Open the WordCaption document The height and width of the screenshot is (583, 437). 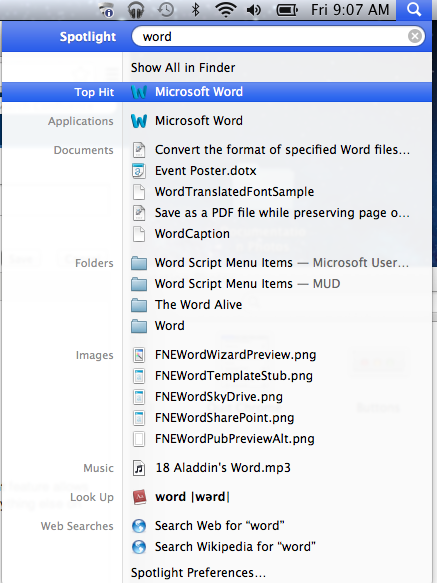click(192, 233)
